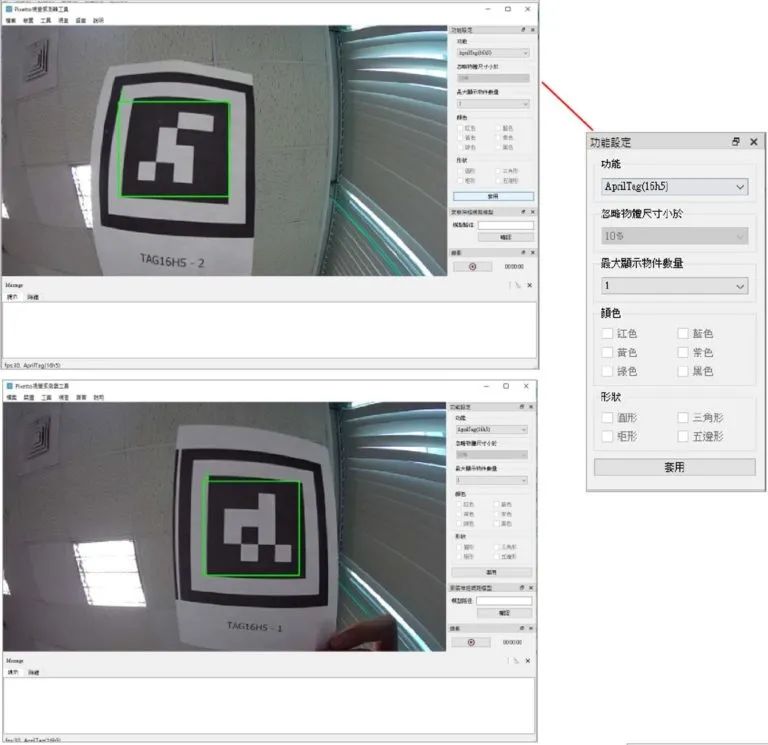Click the Pixetto app icon in top window's title bar
The height and width of the screenshot is (745, 768).
(8, 9)
